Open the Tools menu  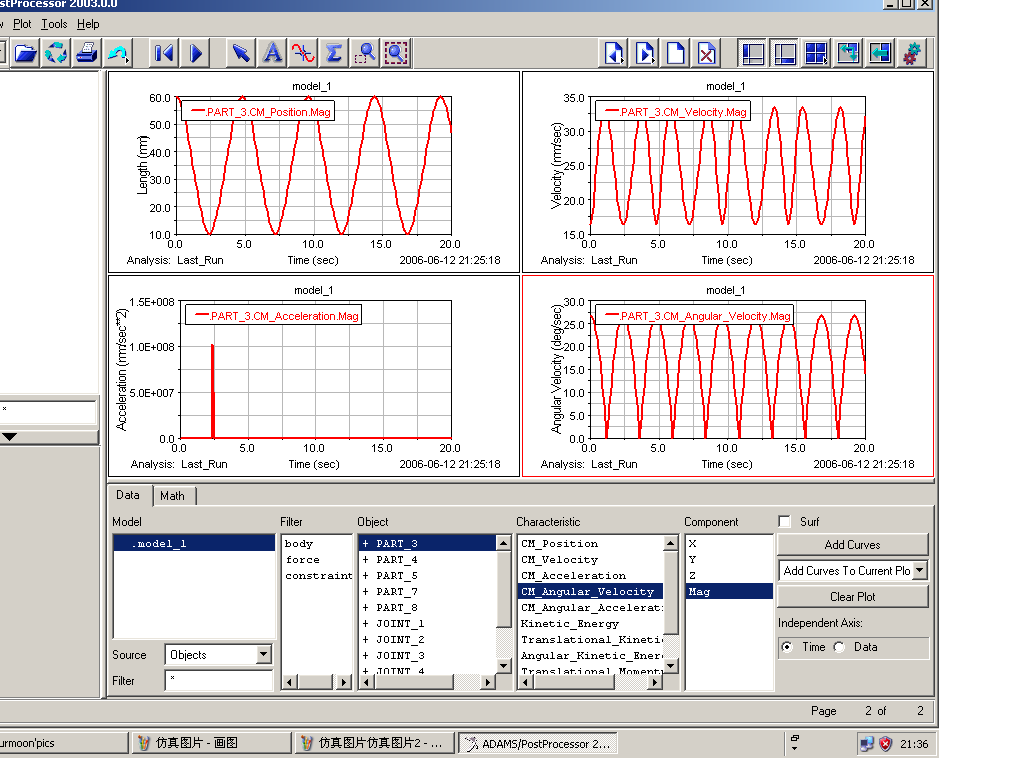54,23
